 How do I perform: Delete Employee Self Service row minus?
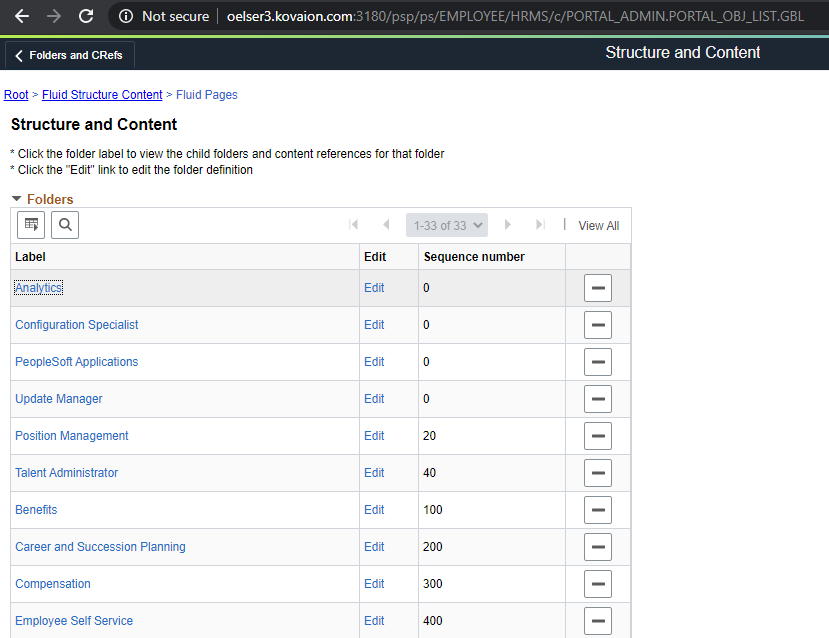[x=598, y=621]
